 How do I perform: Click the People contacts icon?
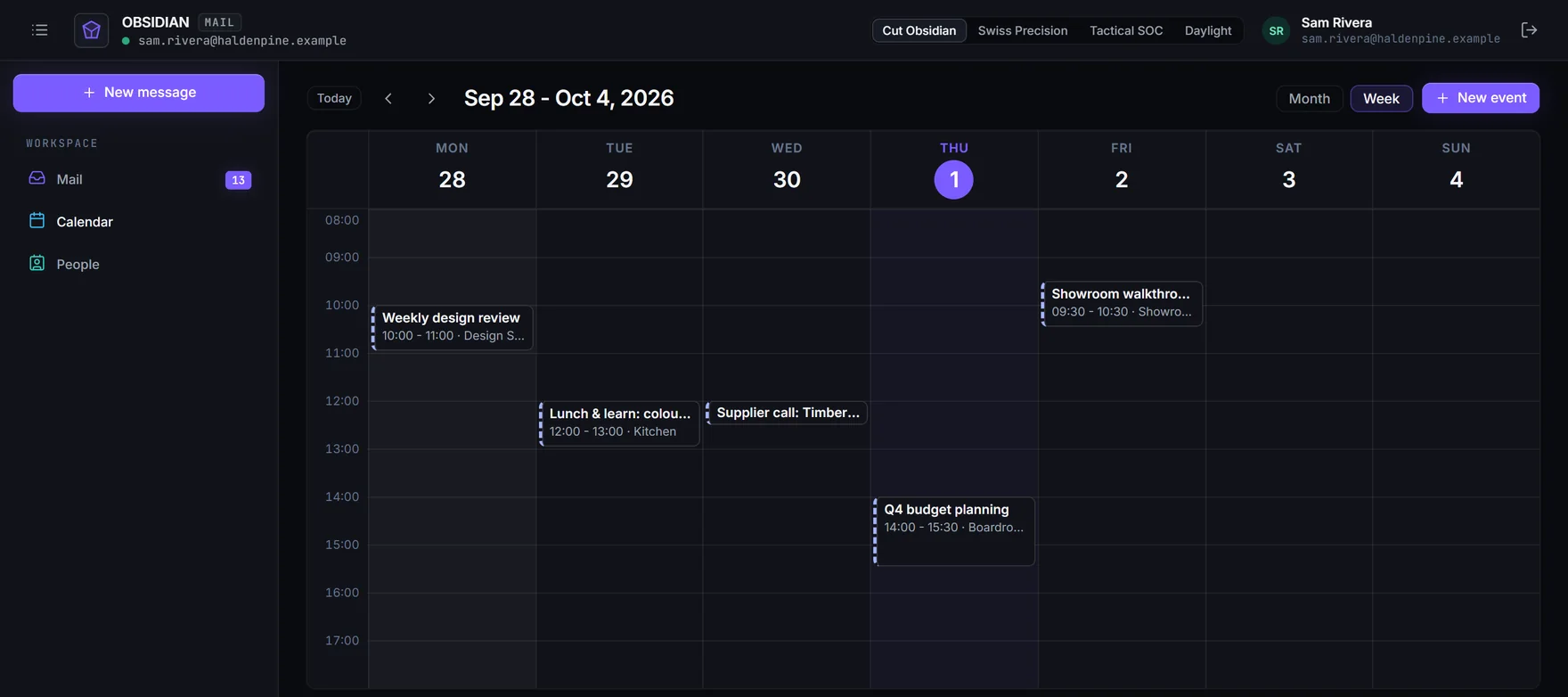pyautogui.click(x=37, y=263)
